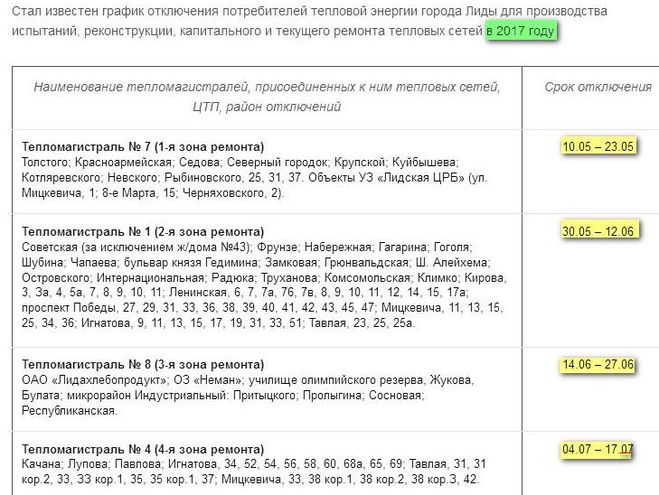Click heading "Тепломагистраль № 7 (1-я зона ремонта)"
Image resolution: width=659 pixels, height=495 pixels.
pos(142,147)
